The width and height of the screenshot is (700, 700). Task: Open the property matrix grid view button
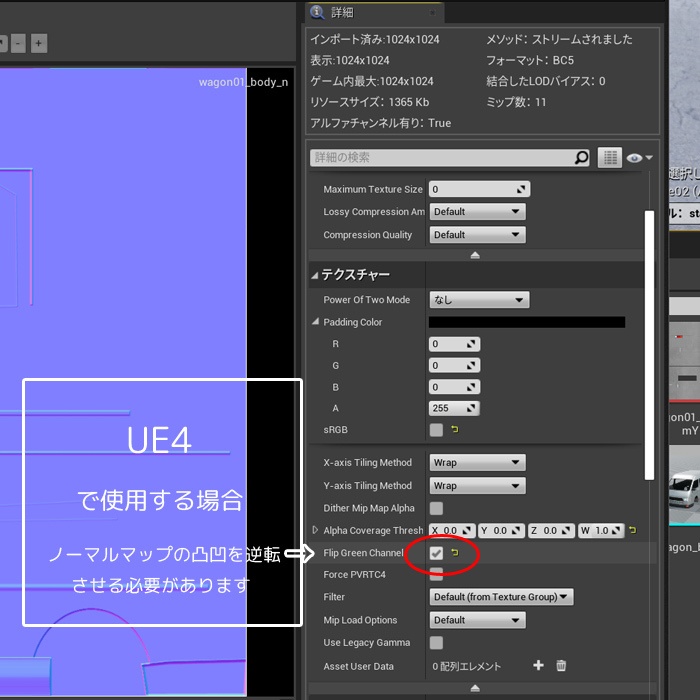pos(610,158)
